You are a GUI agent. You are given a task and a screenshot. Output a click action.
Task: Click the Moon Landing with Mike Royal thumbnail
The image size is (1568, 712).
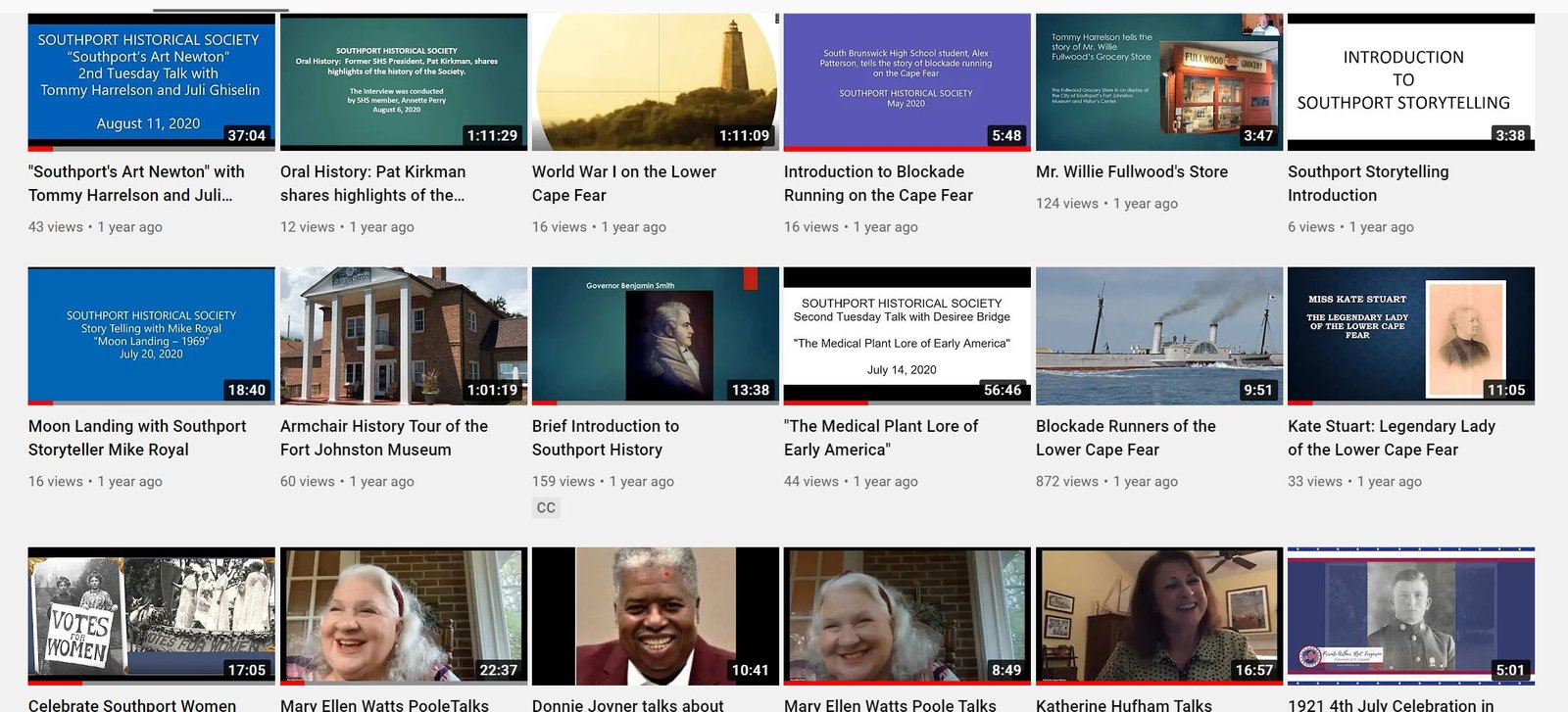pyautogui.click(x=151, y=335)
